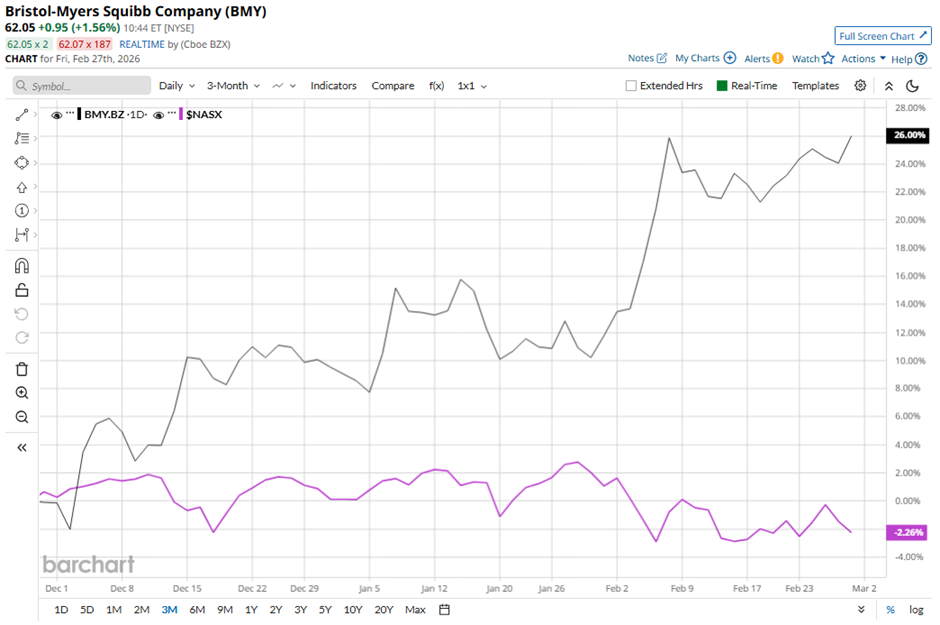The height and width of the screenshot is (625, 940).
Task: Open the chart type line dropdown
Action: tap(284, 86)
